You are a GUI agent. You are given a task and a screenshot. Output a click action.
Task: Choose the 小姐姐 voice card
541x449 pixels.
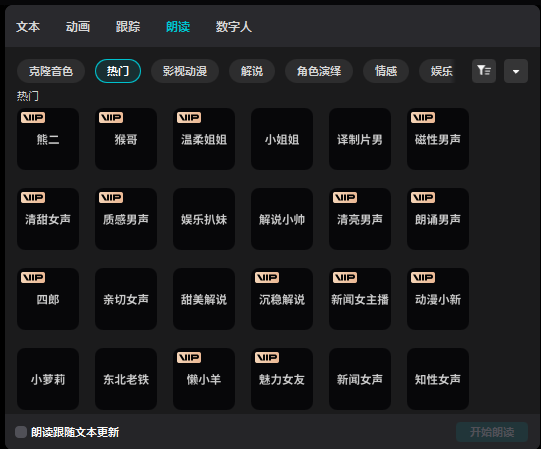tap(282, 139)
